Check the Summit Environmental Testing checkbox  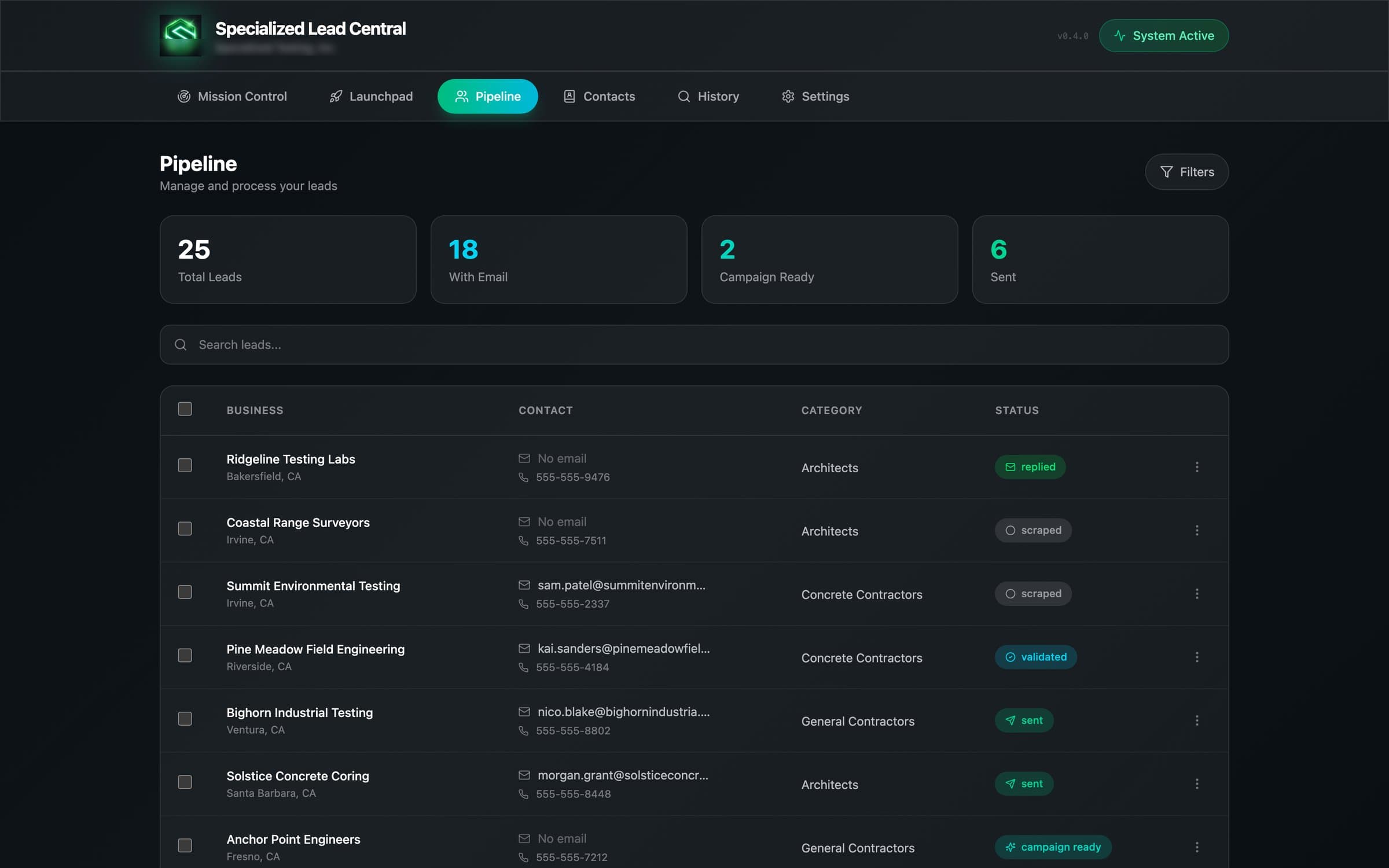point(185,592)
